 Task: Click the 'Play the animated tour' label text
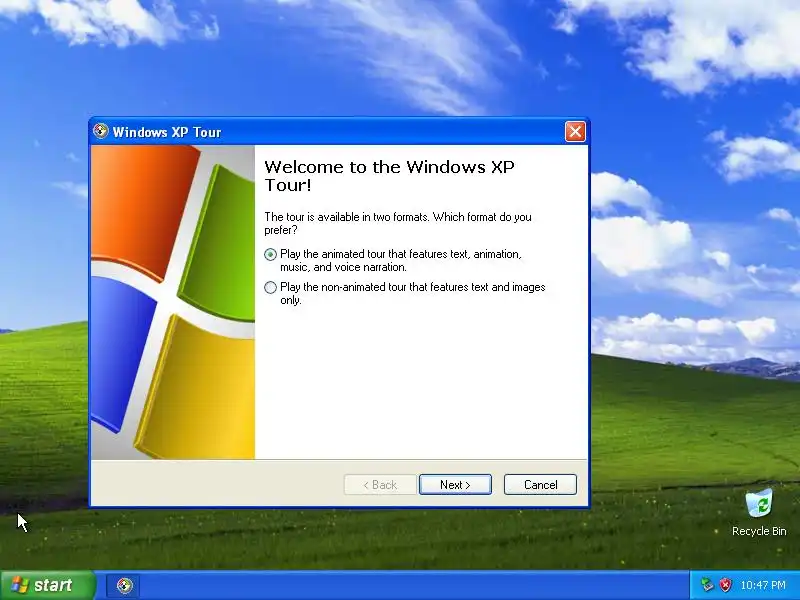coord(401,261)
